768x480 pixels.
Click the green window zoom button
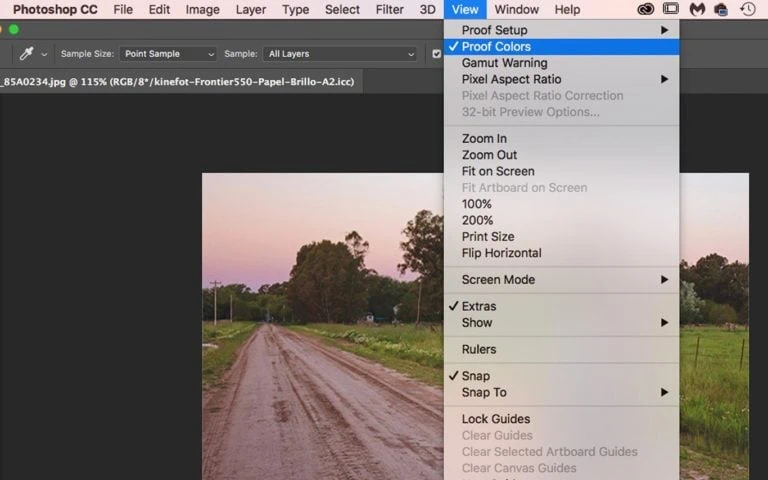pos(14,29)
